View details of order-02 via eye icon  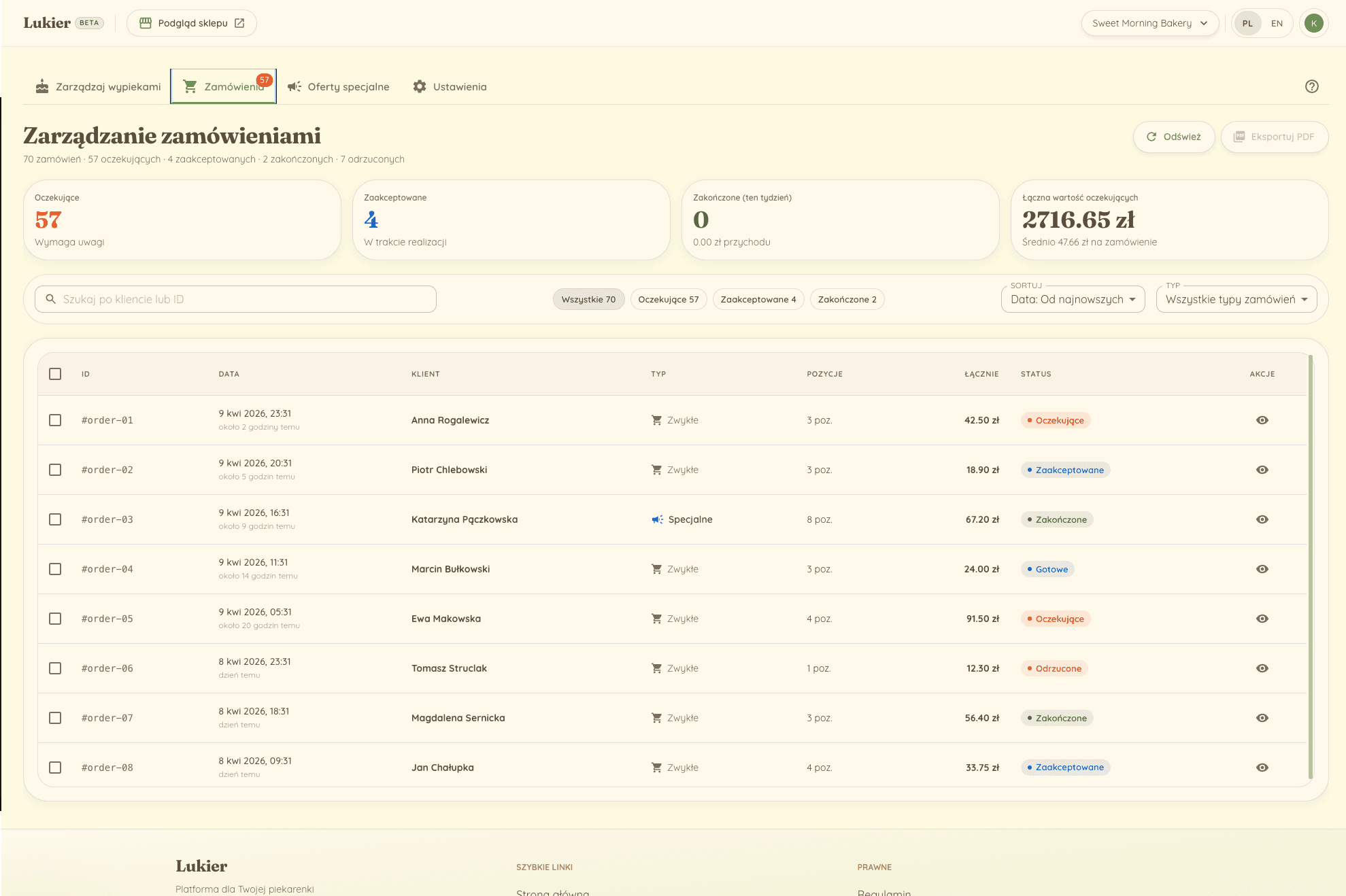(x=1262, y=470)
